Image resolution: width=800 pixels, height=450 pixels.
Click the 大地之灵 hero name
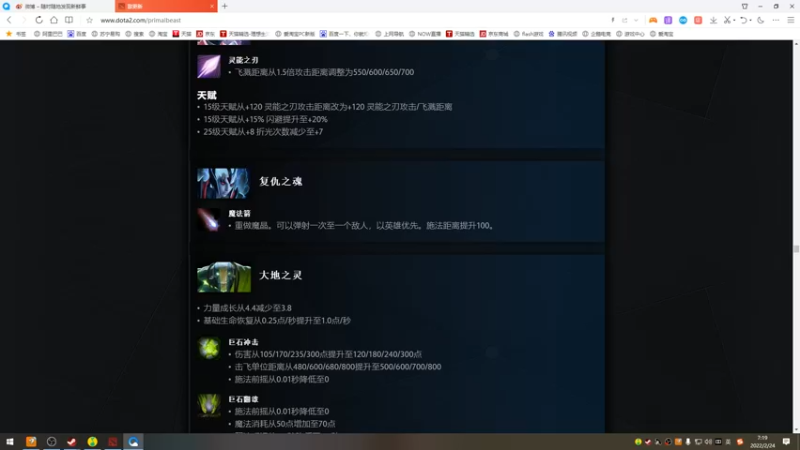281,276
